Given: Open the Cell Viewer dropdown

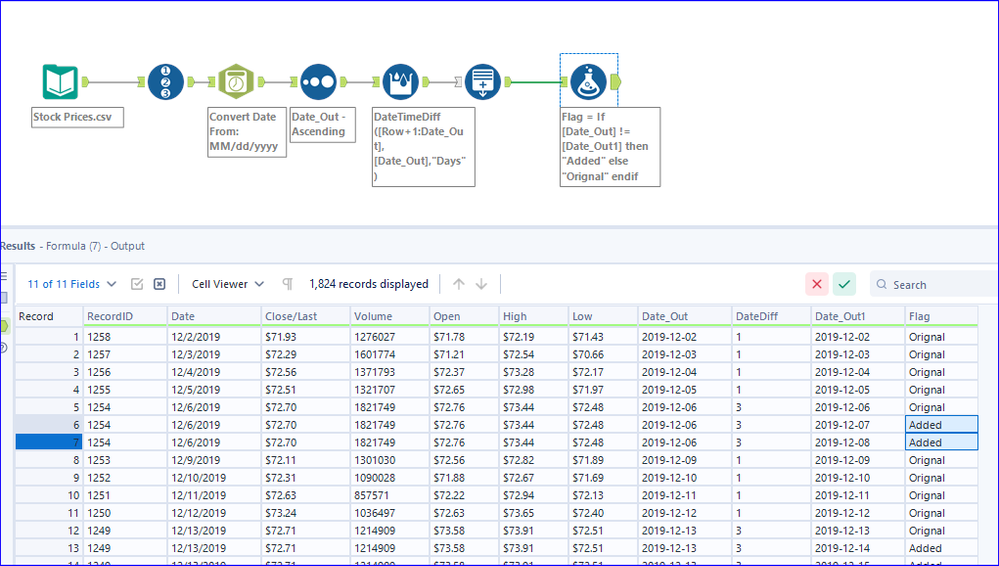Looking at the screenshot, I should 227,284.
